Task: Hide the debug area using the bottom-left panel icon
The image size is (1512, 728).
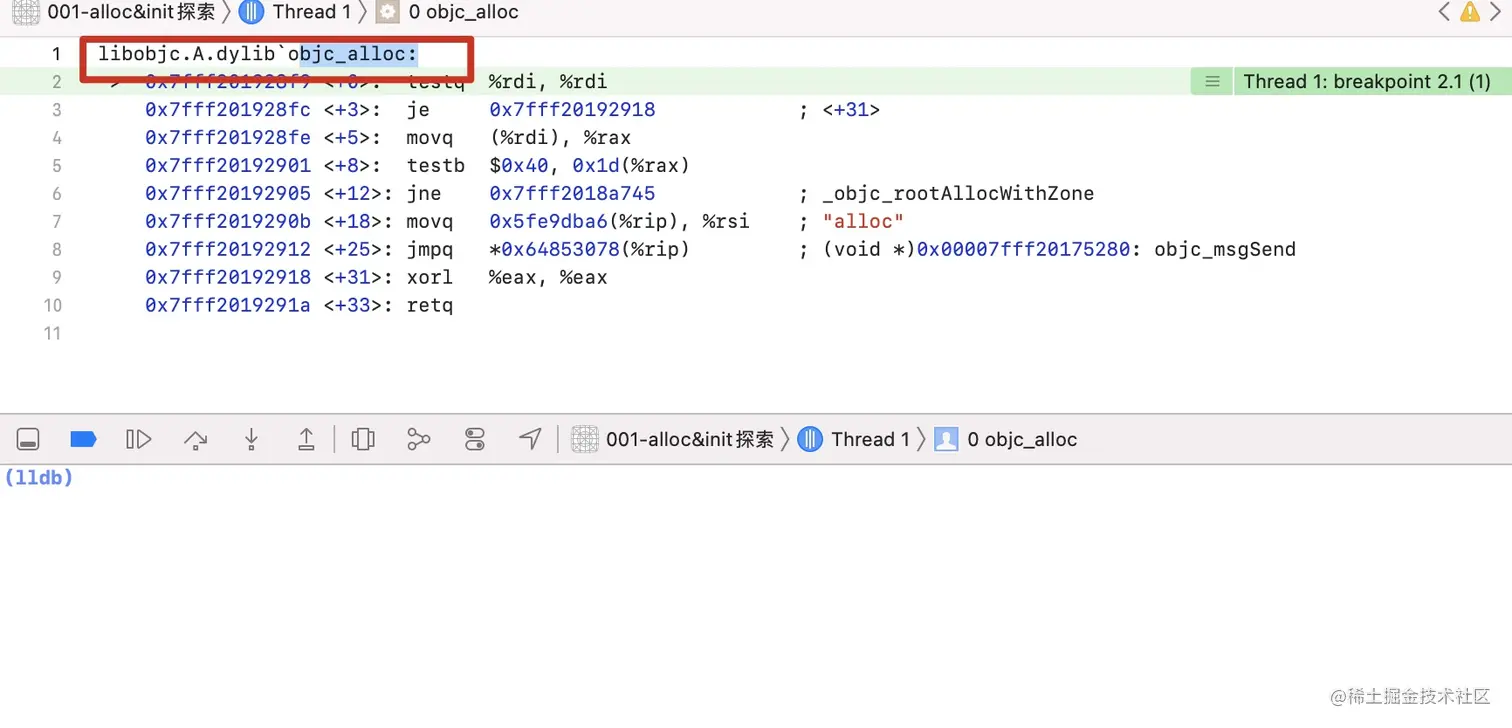Action: click(28, 439)
